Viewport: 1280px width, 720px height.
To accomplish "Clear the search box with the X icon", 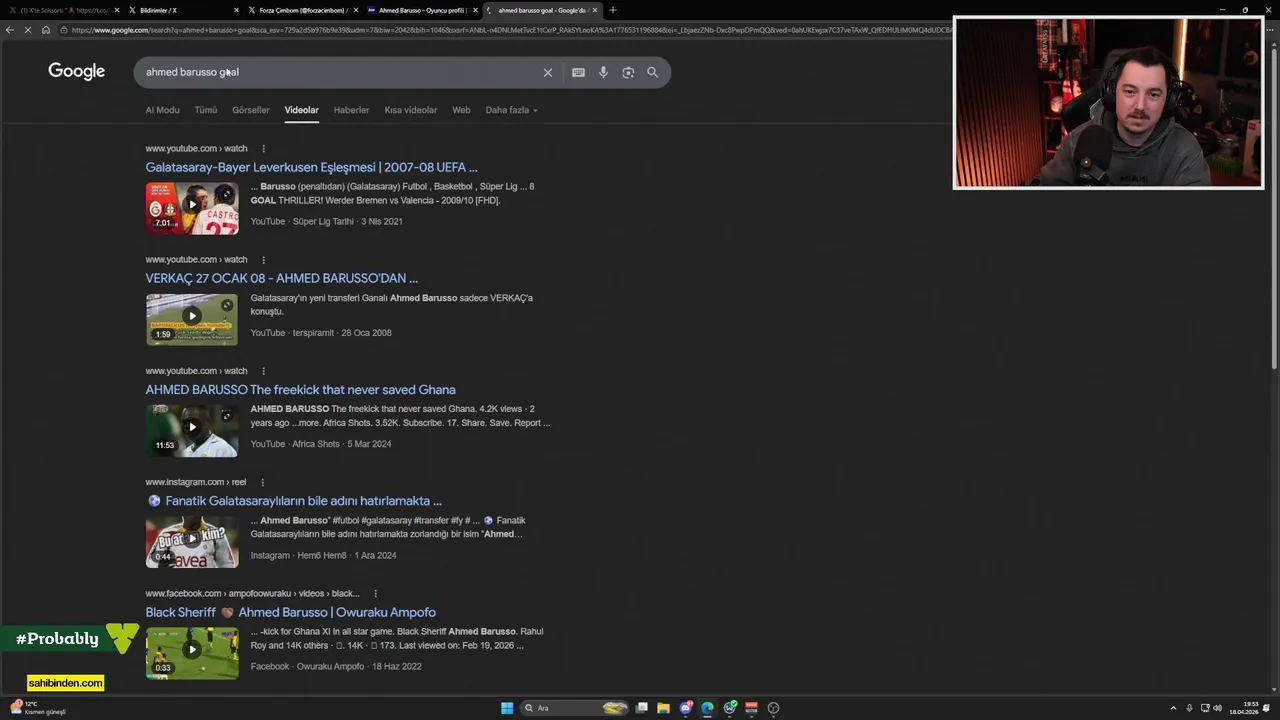I will point(547,72).
